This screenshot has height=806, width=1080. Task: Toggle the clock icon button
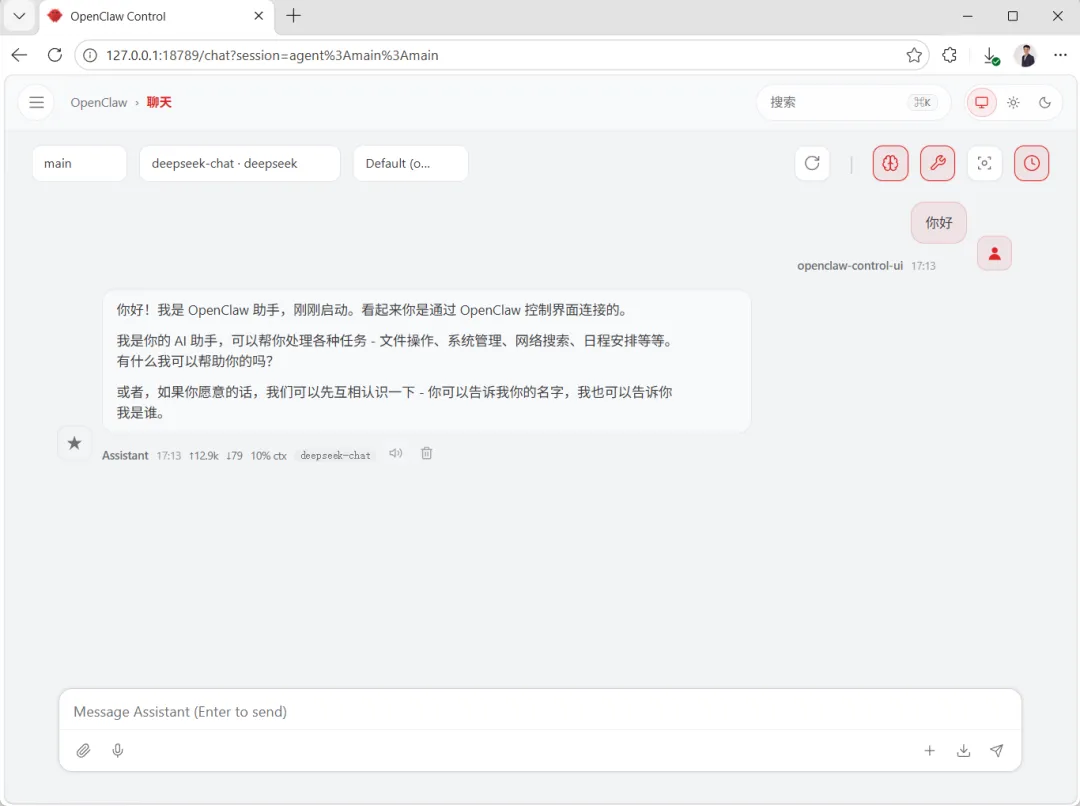[1032, 163]
